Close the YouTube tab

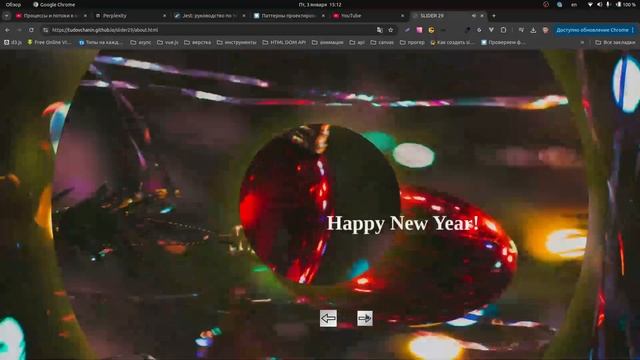click(402, 16)
